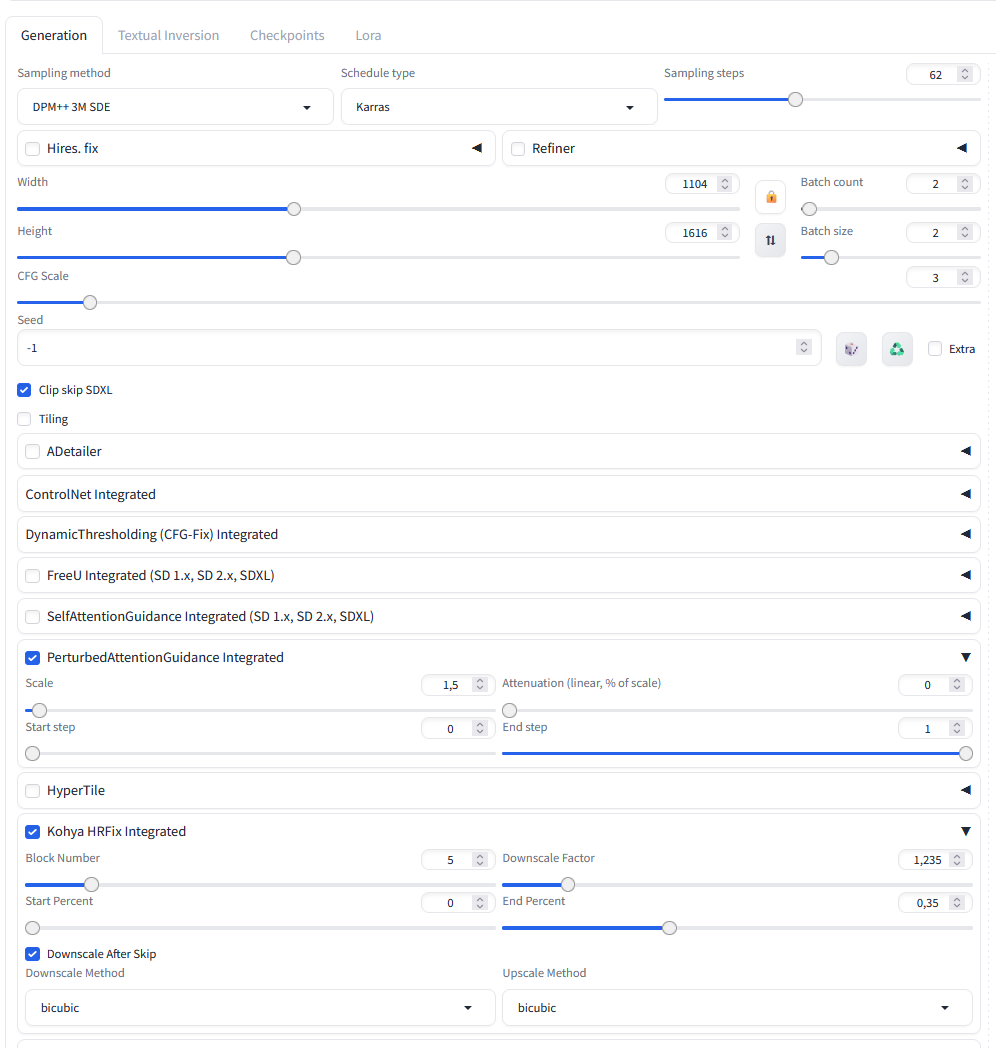Click the PAG Start step slider handle
Screen dimensions: 996x1048
coord(32,754)
